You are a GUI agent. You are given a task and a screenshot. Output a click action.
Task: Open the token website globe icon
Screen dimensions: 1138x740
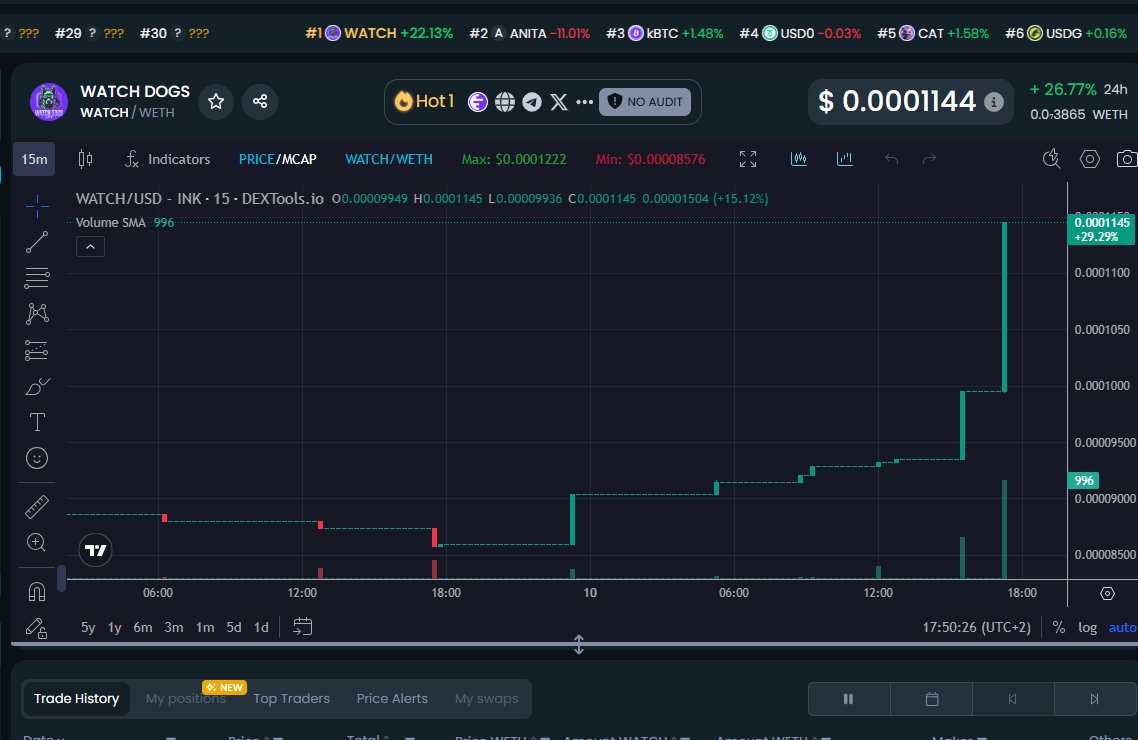(x=504, y=102)
